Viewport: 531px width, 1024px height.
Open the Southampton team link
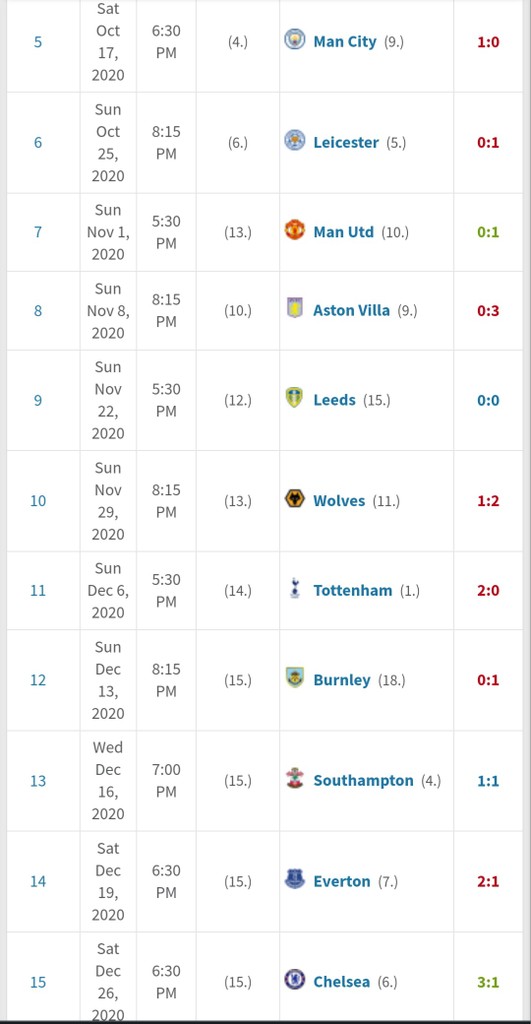(363, 780)
